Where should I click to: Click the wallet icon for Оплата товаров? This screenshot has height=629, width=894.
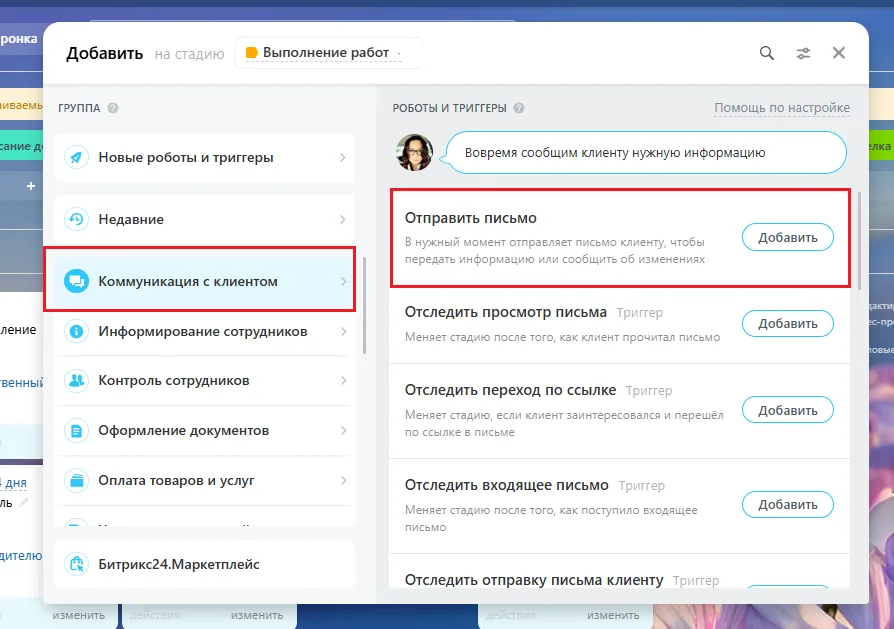click(76, 480)
